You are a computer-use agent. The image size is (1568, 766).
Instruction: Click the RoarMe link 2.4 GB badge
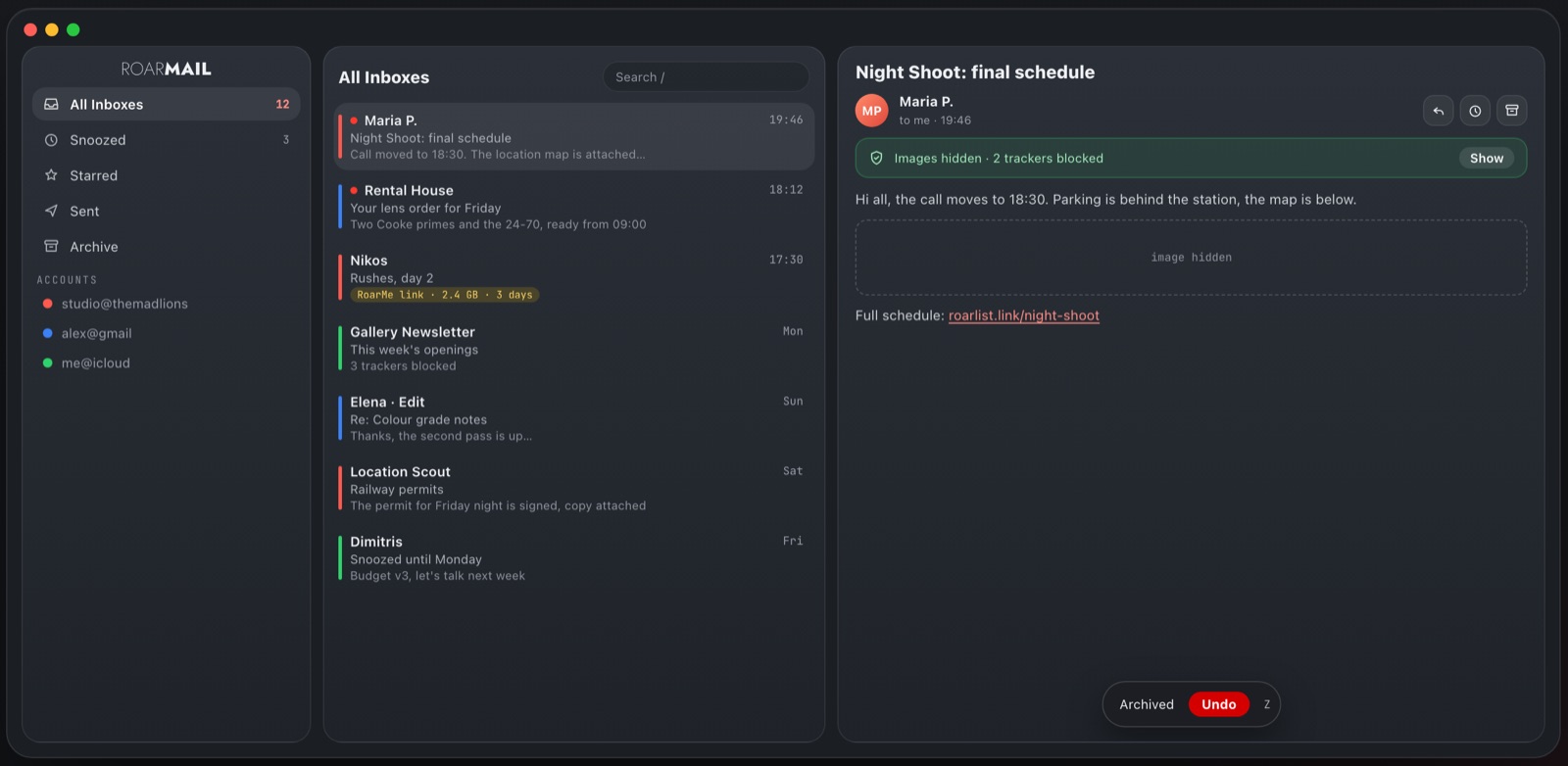445,295
